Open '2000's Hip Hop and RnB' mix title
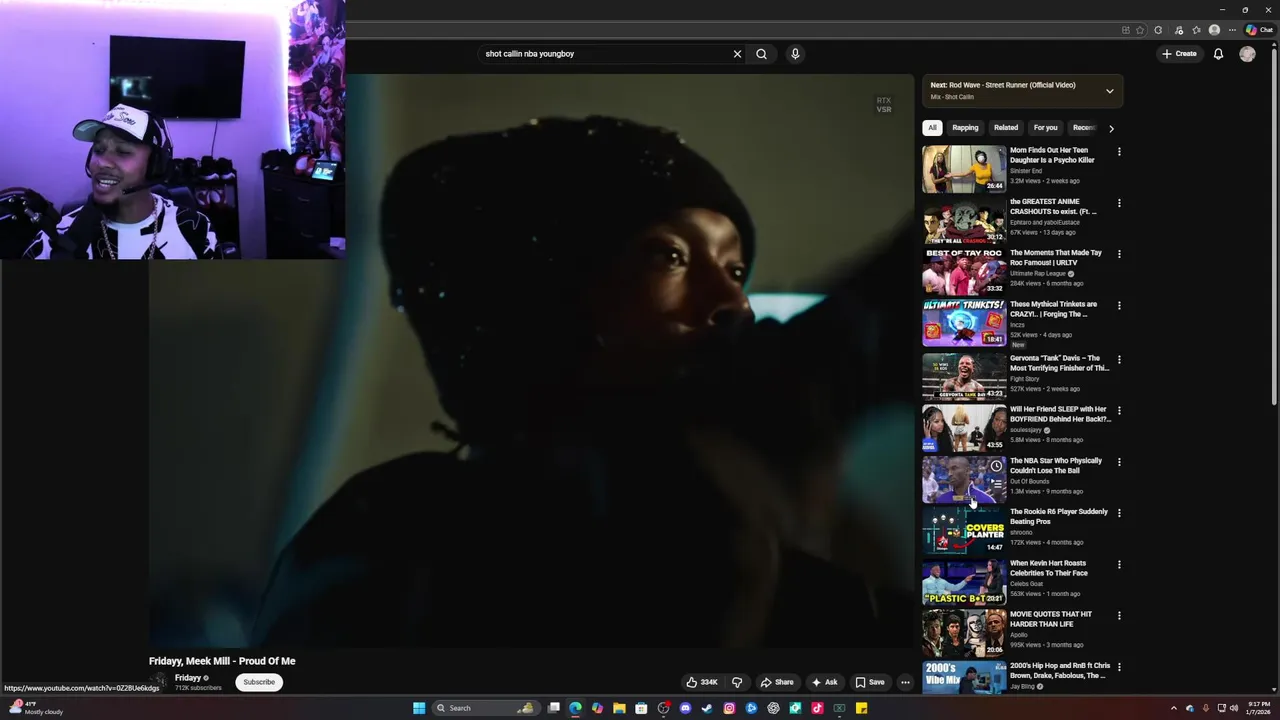The image size is (1280, 720). (x=1060, y=671)
